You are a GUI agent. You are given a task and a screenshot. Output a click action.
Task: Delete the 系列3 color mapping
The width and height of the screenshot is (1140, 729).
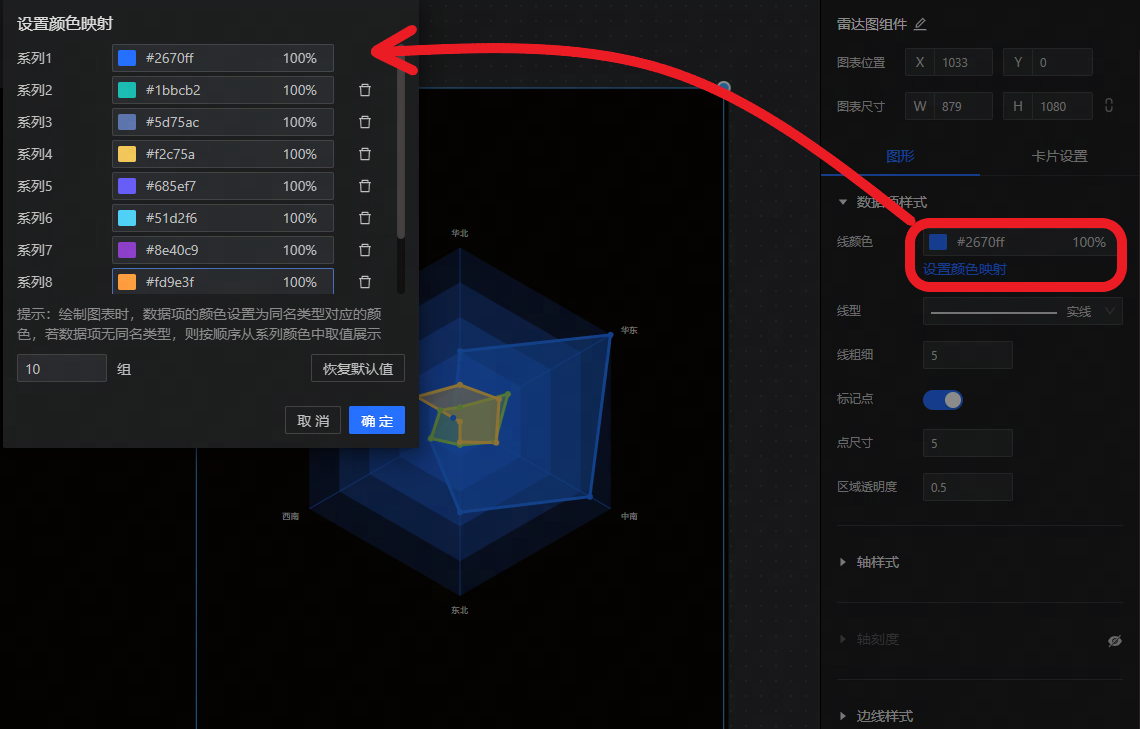click(x=365, y=122)
